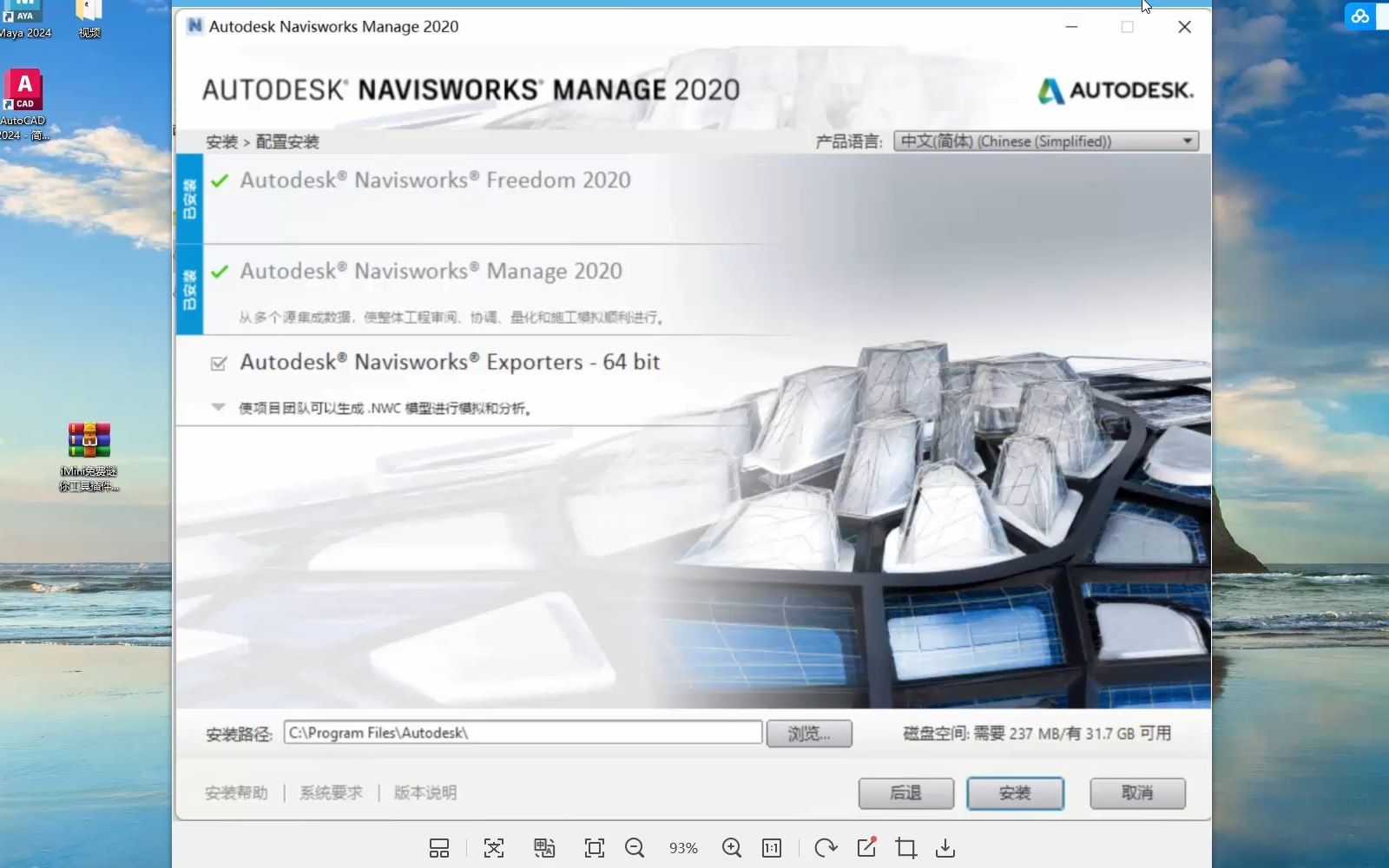This screenshot has height=868, width=1389.
Task: Open Maya 2024 desktop shortcut
Action: tap(23, 10)
